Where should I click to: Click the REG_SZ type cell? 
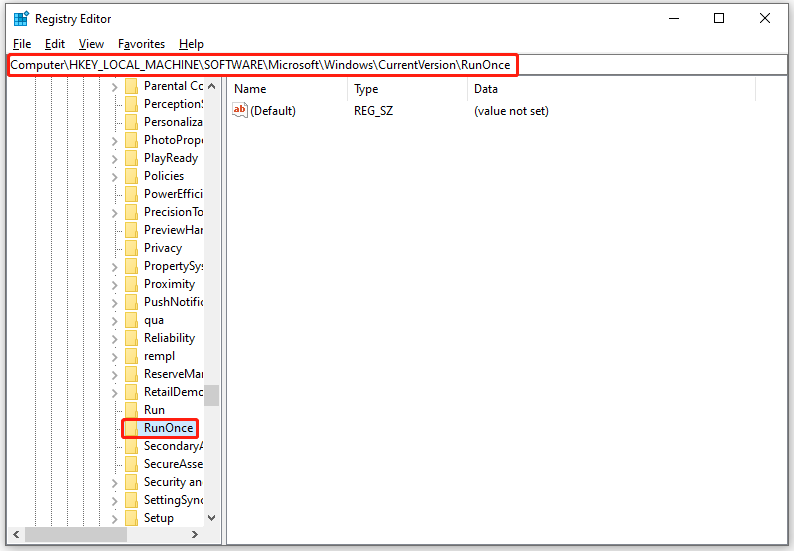(x=374, y=111)
